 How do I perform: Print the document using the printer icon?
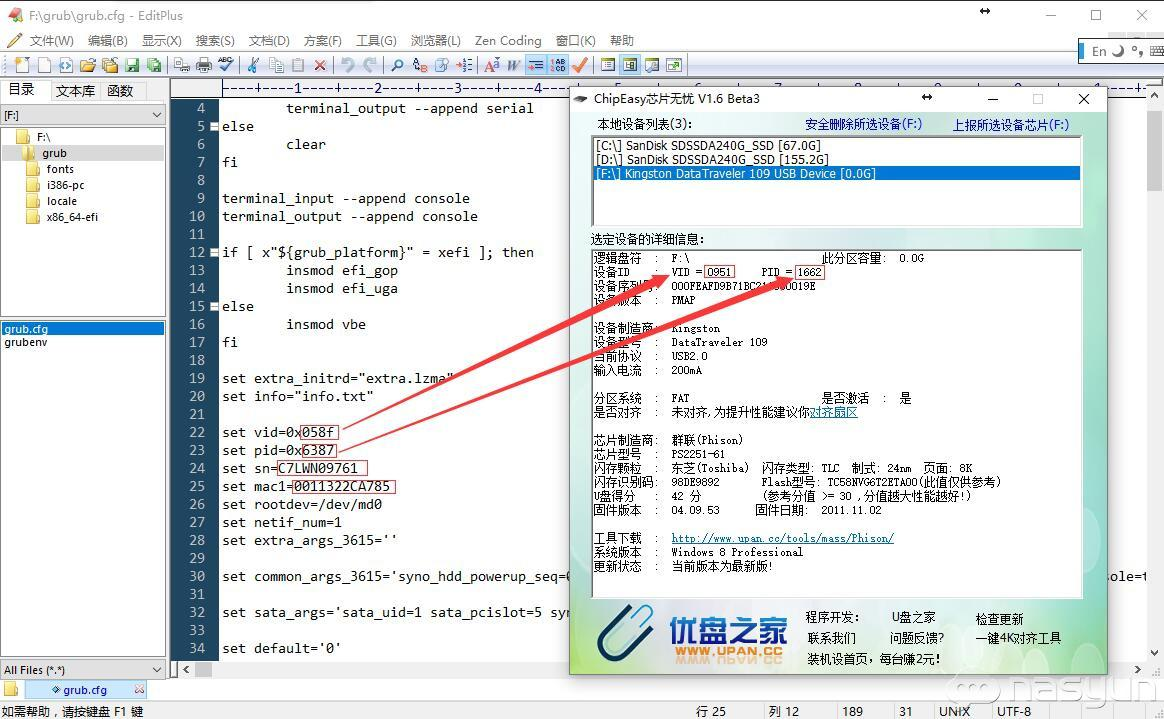tap(204, 65)
